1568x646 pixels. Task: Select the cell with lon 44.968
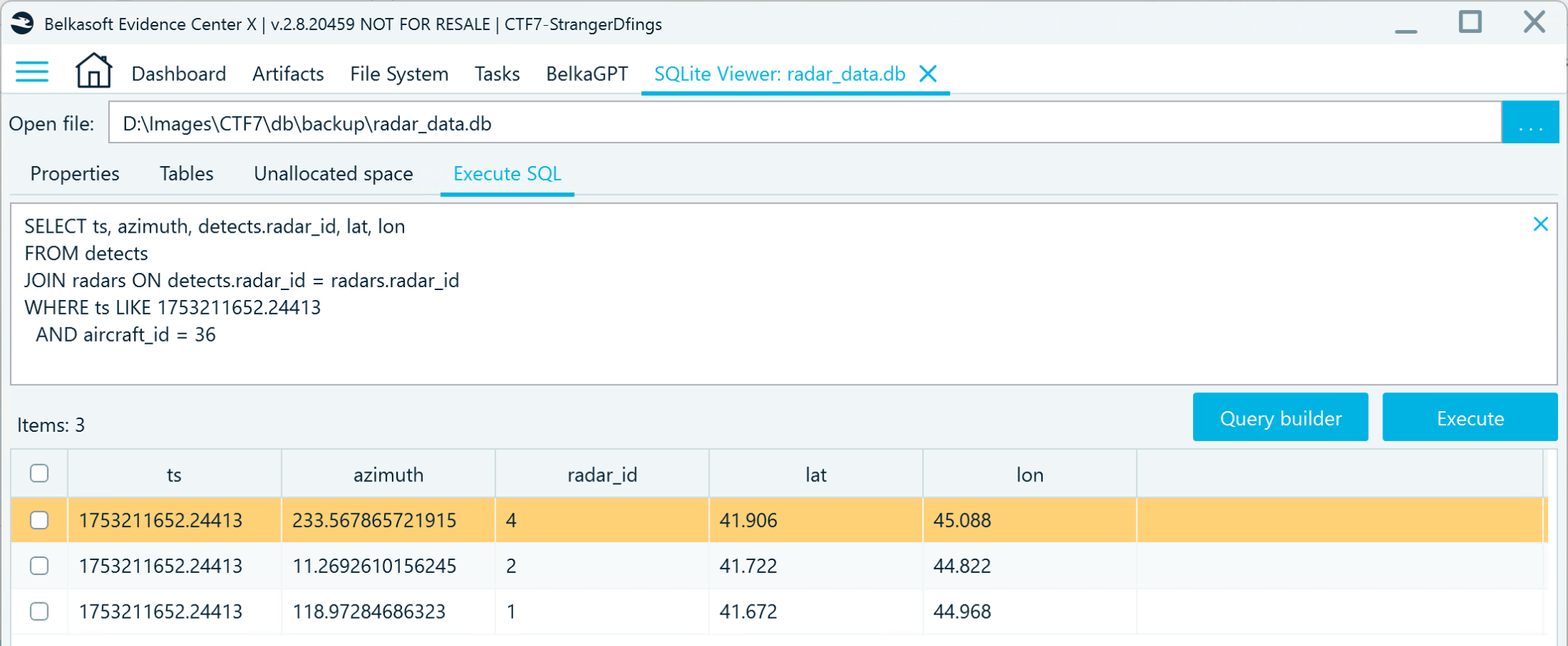click(x=1030, y=612)
